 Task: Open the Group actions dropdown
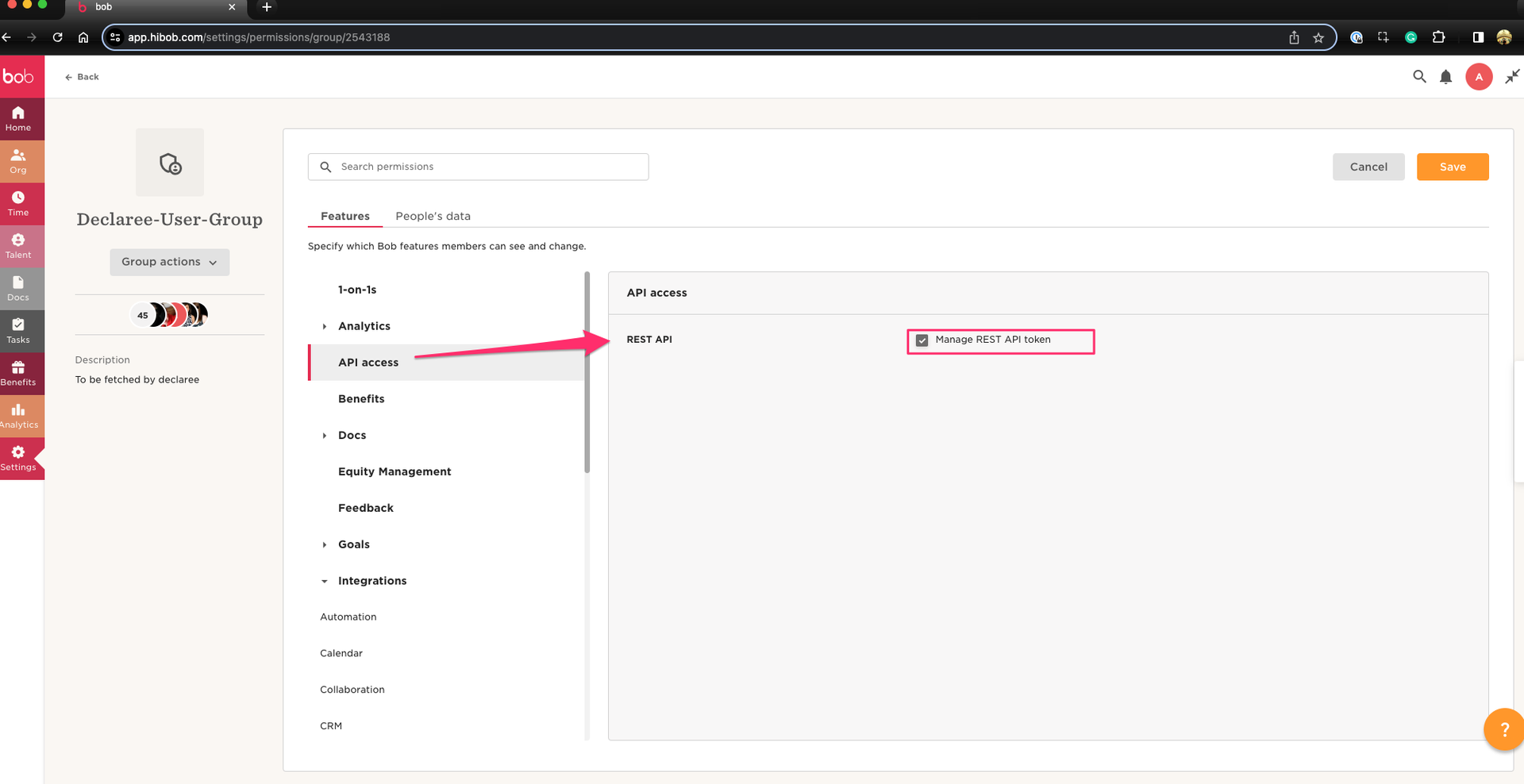coord(169,262)
